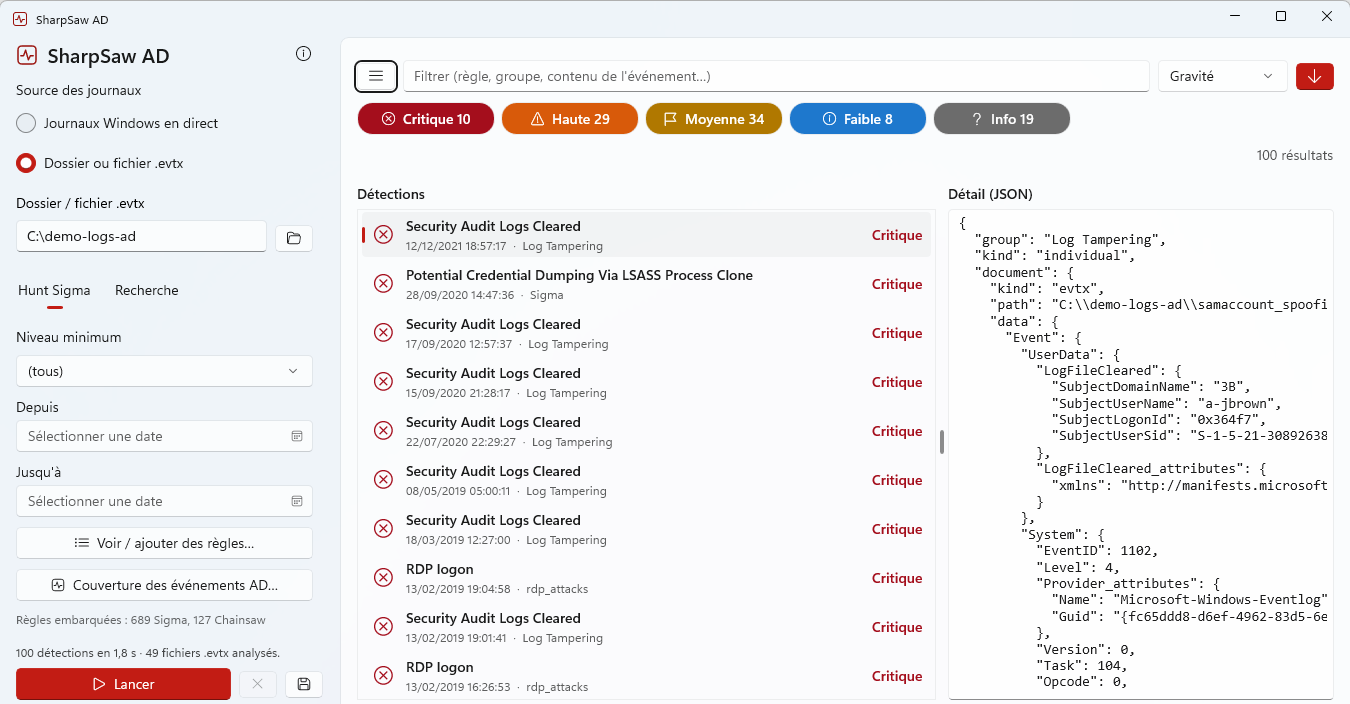
Task: Open the Niveau minimum (tous) dropdown
Action: (164, 371)
